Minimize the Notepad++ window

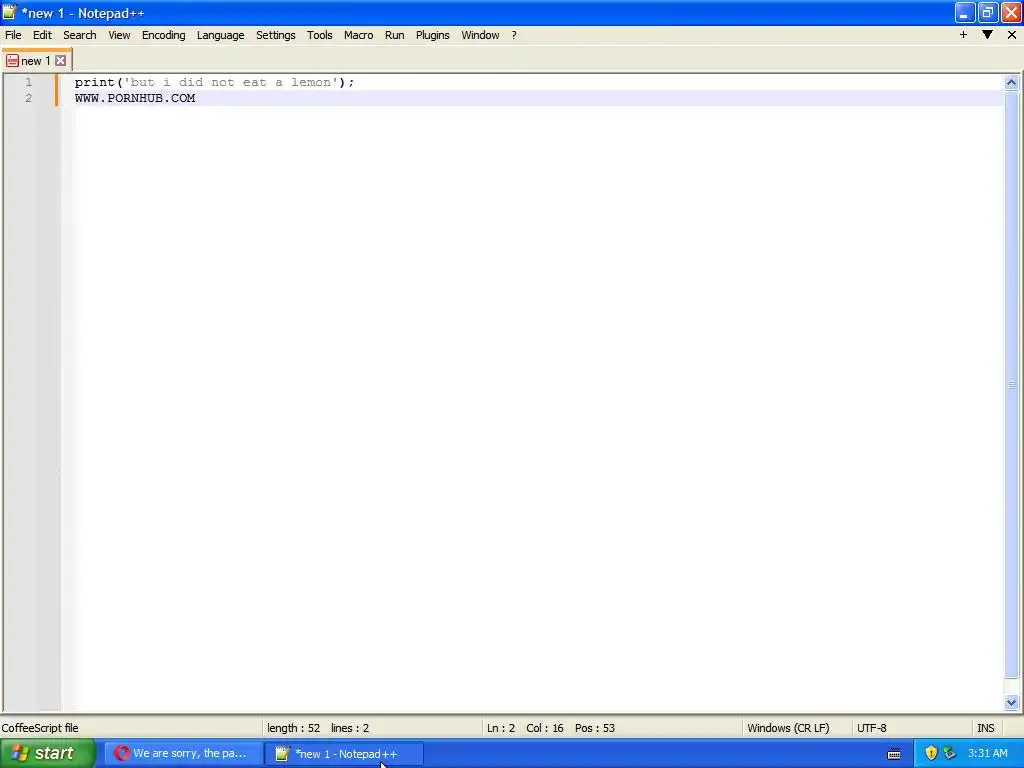965,12
